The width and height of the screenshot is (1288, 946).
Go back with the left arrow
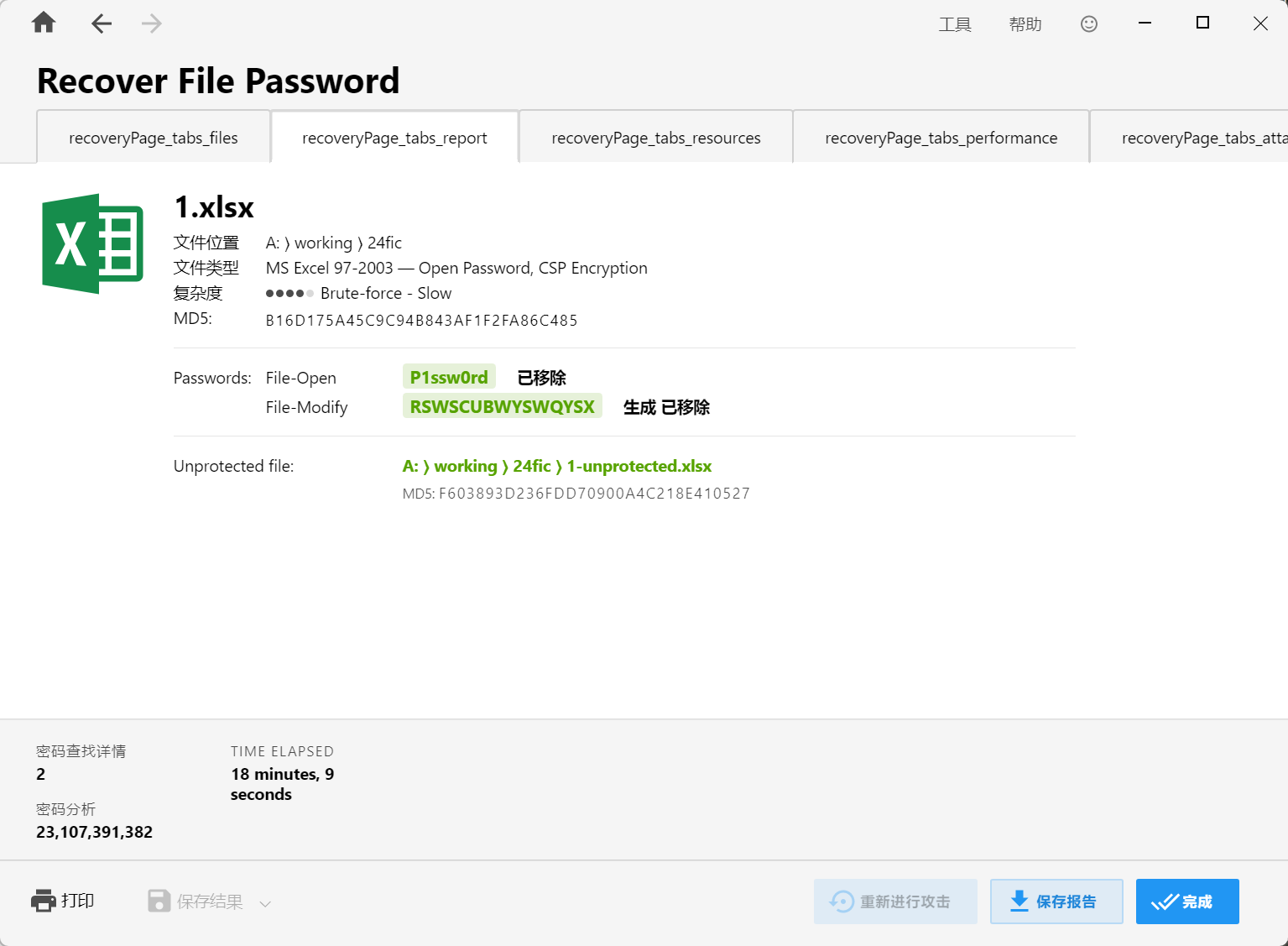pyautogui.click(x=102, y=24)
